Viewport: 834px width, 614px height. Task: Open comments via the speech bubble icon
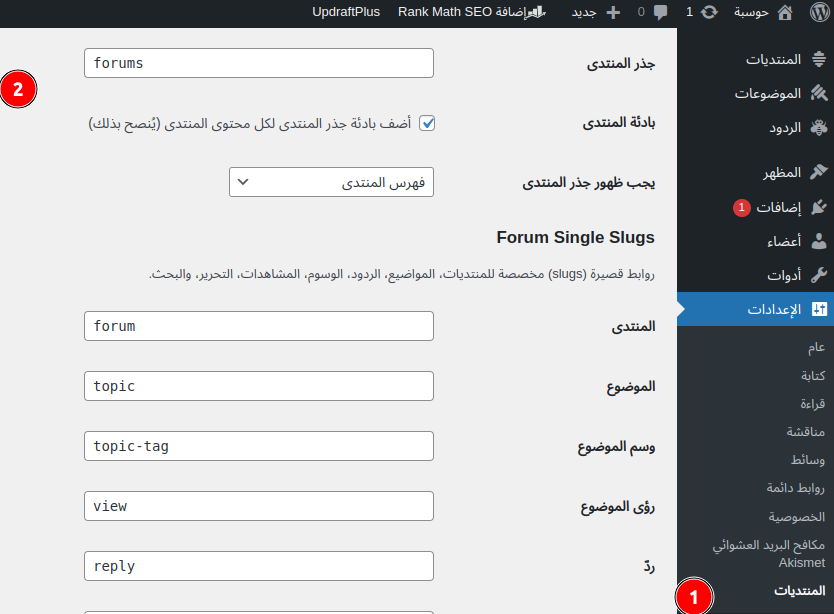[660, 13]
